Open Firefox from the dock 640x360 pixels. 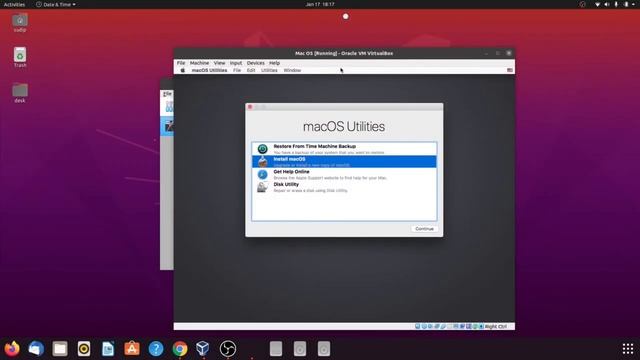pyautogui.click(x=12, y=349)
